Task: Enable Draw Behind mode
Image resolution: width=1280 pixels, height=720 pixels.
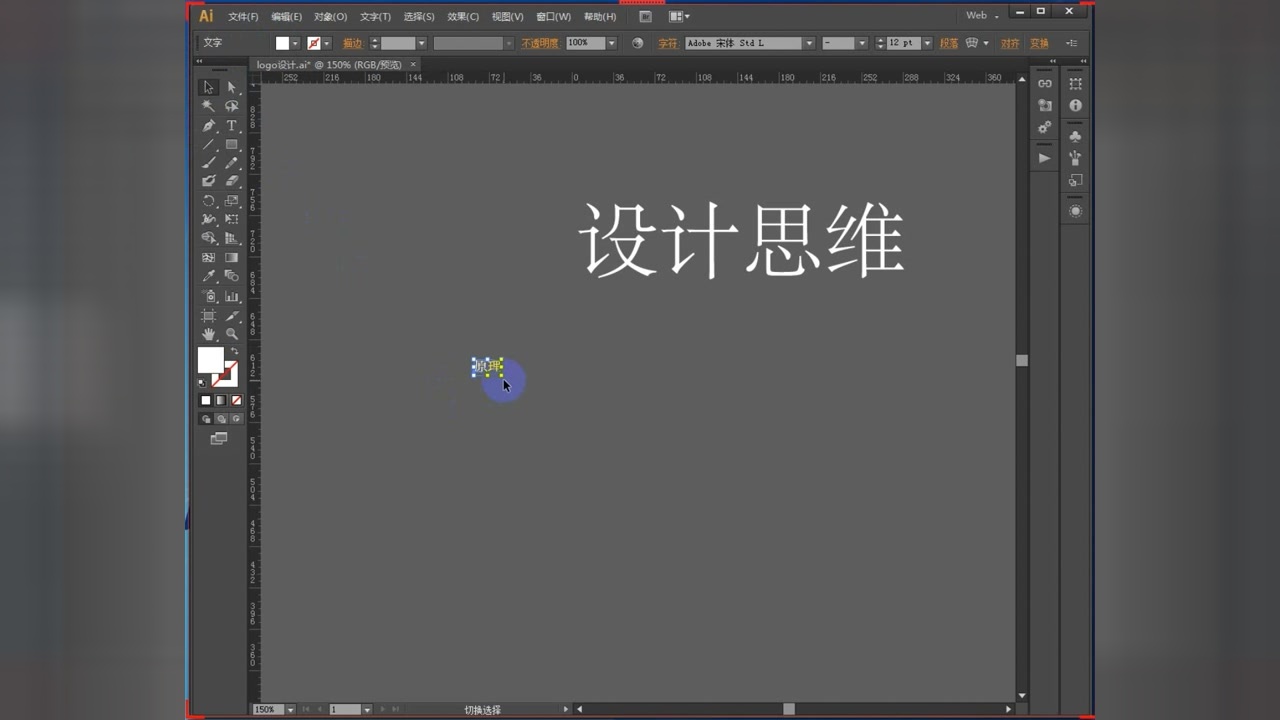Action: point(221,419)
